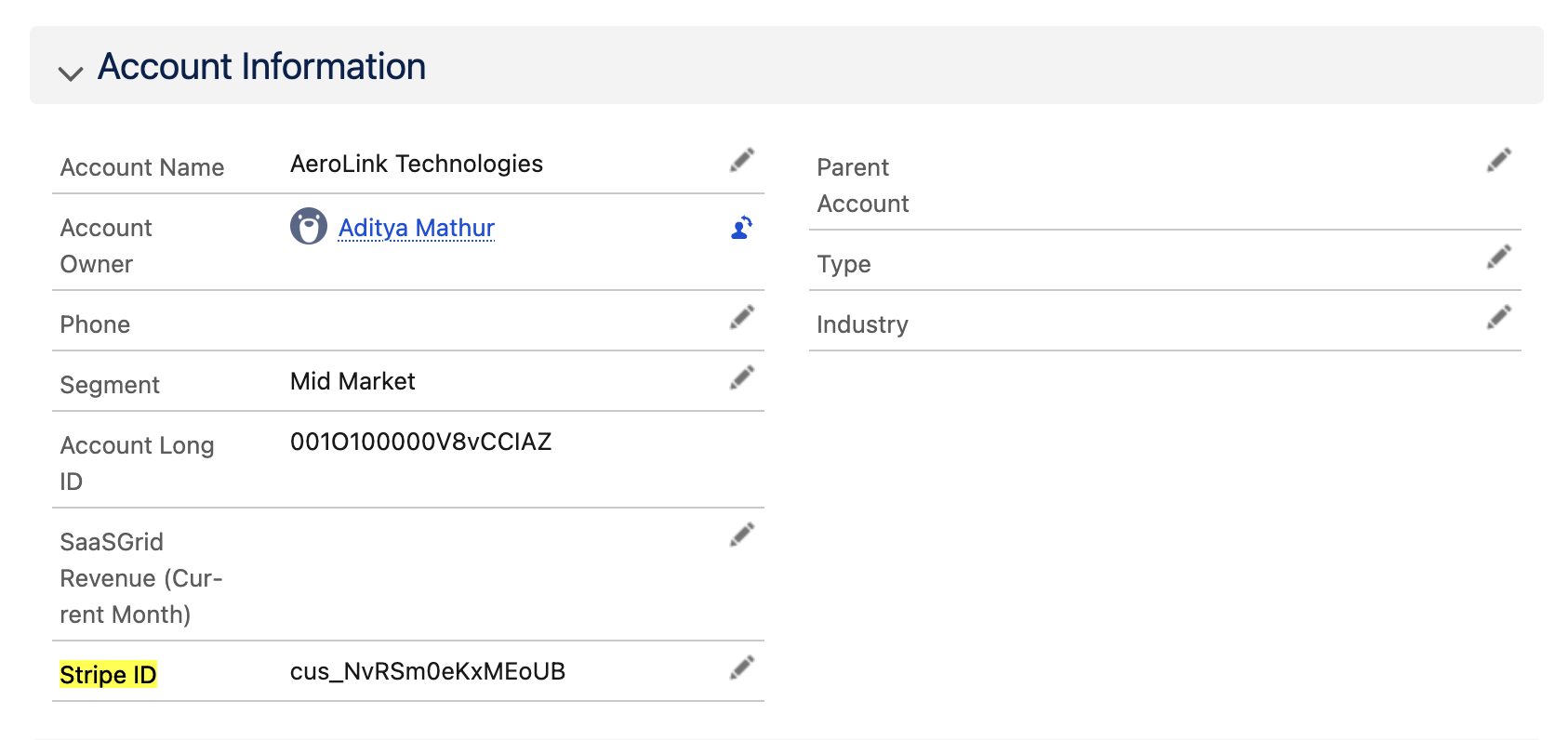
Task: Edit the Segment field pencil icon
Action: pyautogui.click(x=741, y=378)
